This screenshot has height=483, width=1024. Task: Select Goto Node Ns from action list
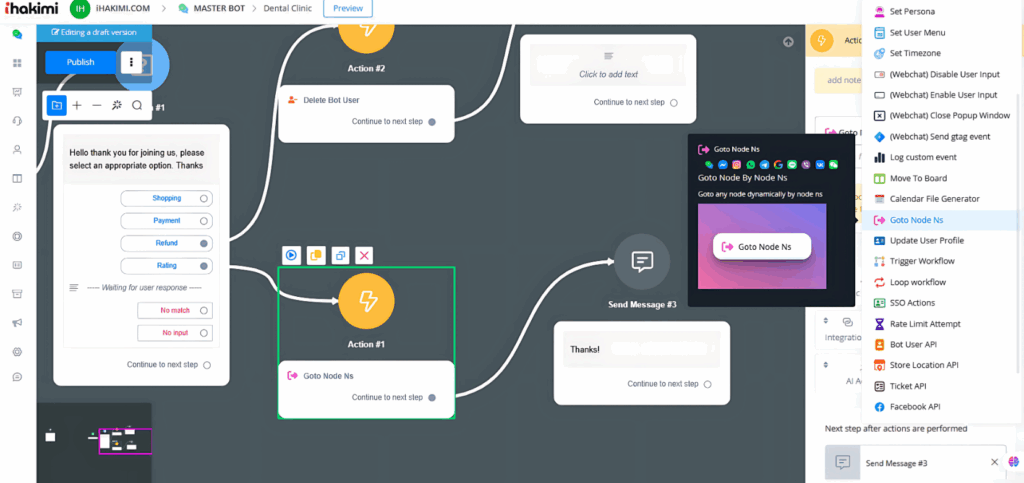coord(915,220)
